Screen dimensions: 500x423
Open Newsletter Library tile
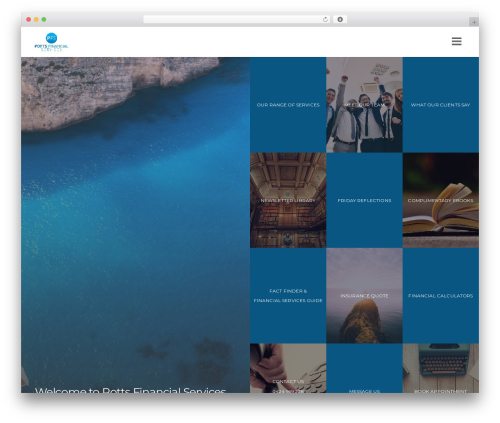click(x=288, y=200)
